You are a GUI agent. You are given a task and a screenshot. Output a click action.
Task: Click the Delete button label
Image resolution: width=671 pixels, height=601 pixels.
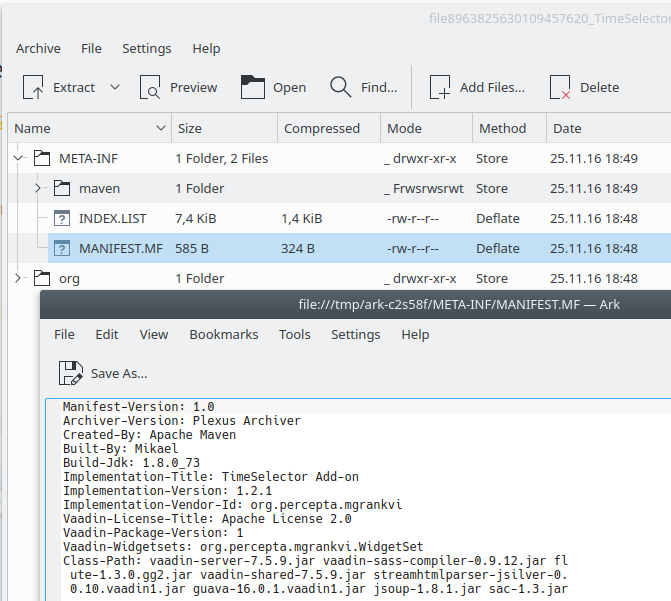[x=600, y=87]
